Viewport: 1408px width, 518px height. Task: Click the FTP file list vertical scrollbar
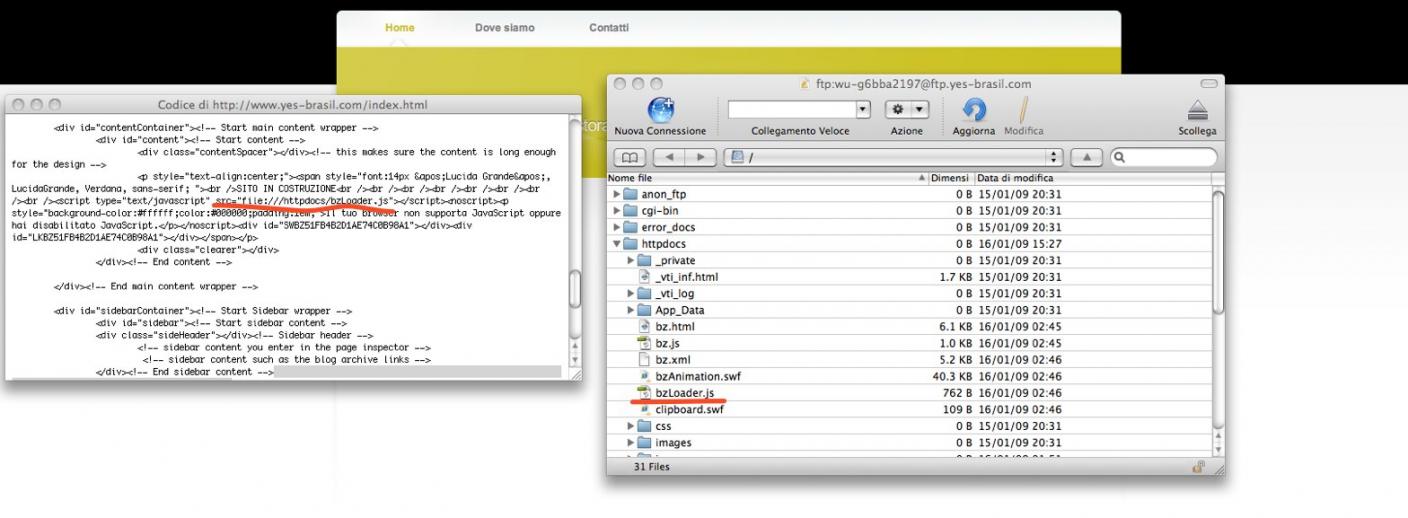pos(1217,321)
